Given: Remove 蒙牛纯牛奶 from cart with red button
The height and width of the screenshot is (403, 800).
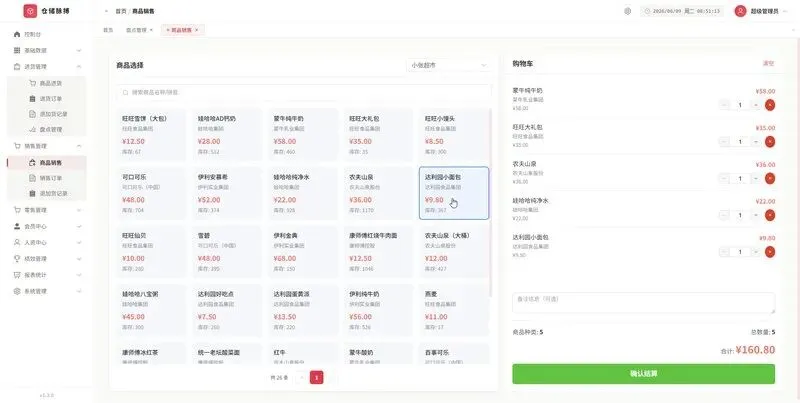Looking at the screenshot, I should 770,105.
